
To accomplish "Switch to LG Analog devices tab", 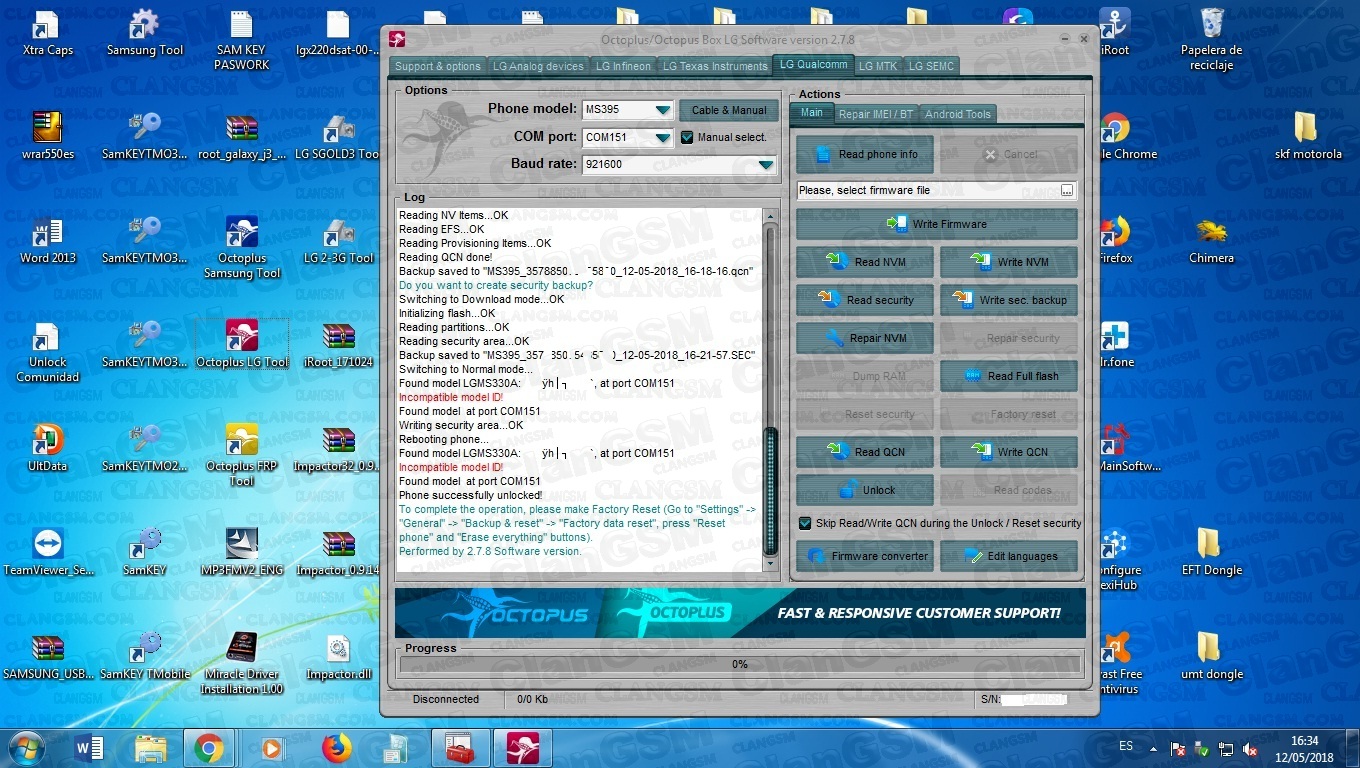I will click(x=538, y=66).
